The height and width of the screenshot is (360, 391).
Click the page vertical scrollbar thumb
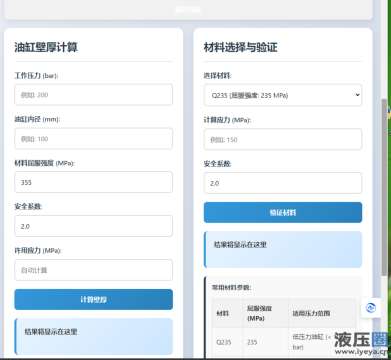coord(384,187)
